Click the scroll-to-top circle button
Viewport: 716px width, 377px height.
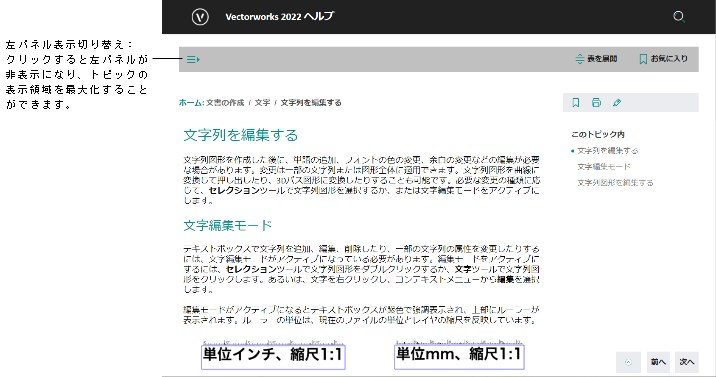click(x=628, y=362)
